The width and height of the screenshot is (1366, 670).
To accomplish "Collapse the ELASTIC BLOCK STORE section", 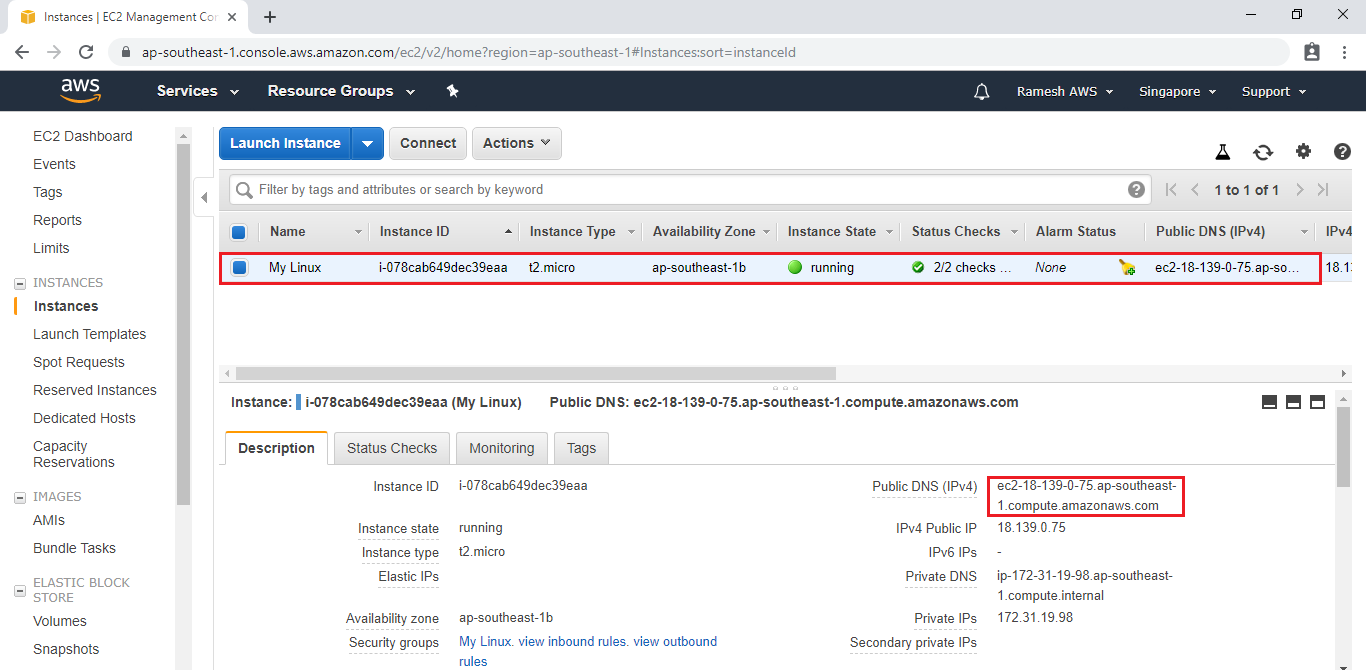I will (20, 591).
